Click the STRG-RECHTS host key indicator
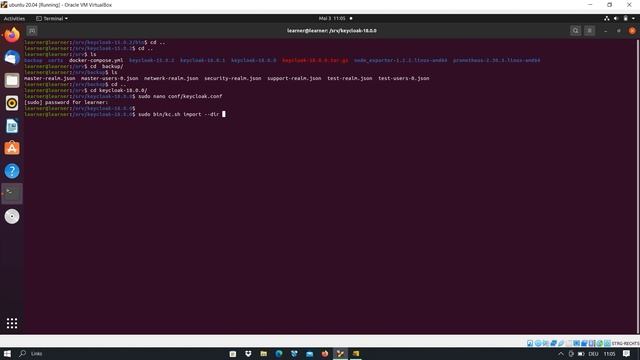The image size is (640, 360). [625, 343]
